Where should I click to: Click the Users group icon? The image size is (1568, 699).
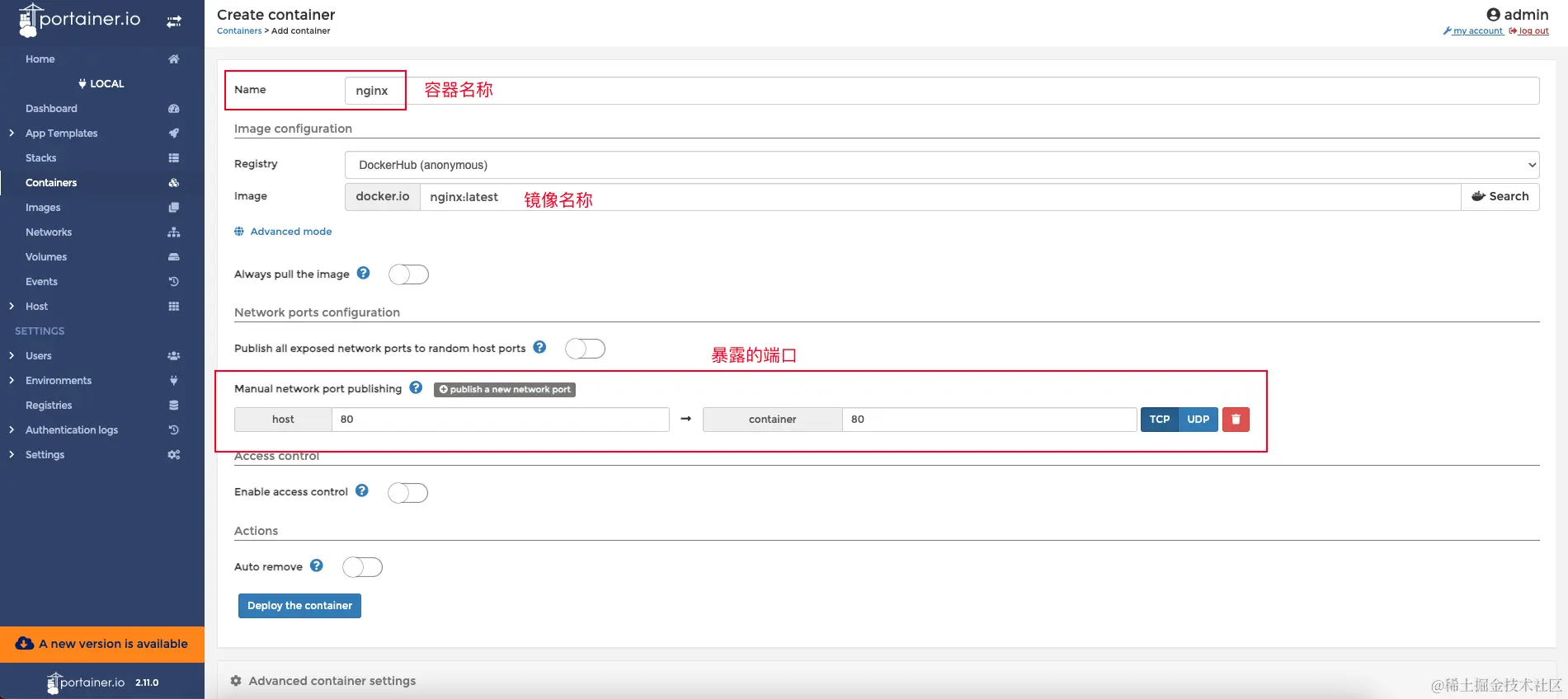pyautogui.click(x=173, y=355)
